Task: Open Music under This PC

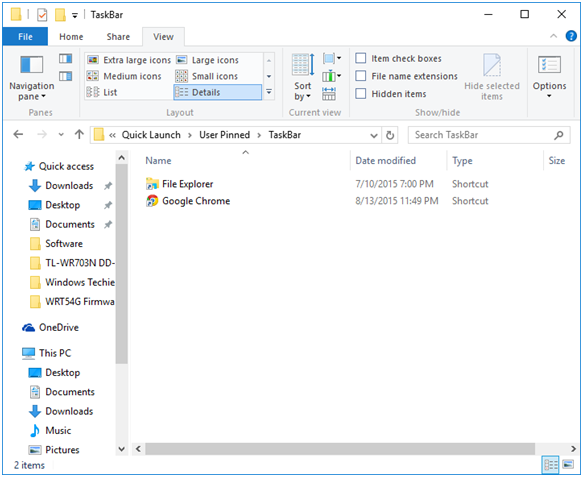Action: point(50,431)
